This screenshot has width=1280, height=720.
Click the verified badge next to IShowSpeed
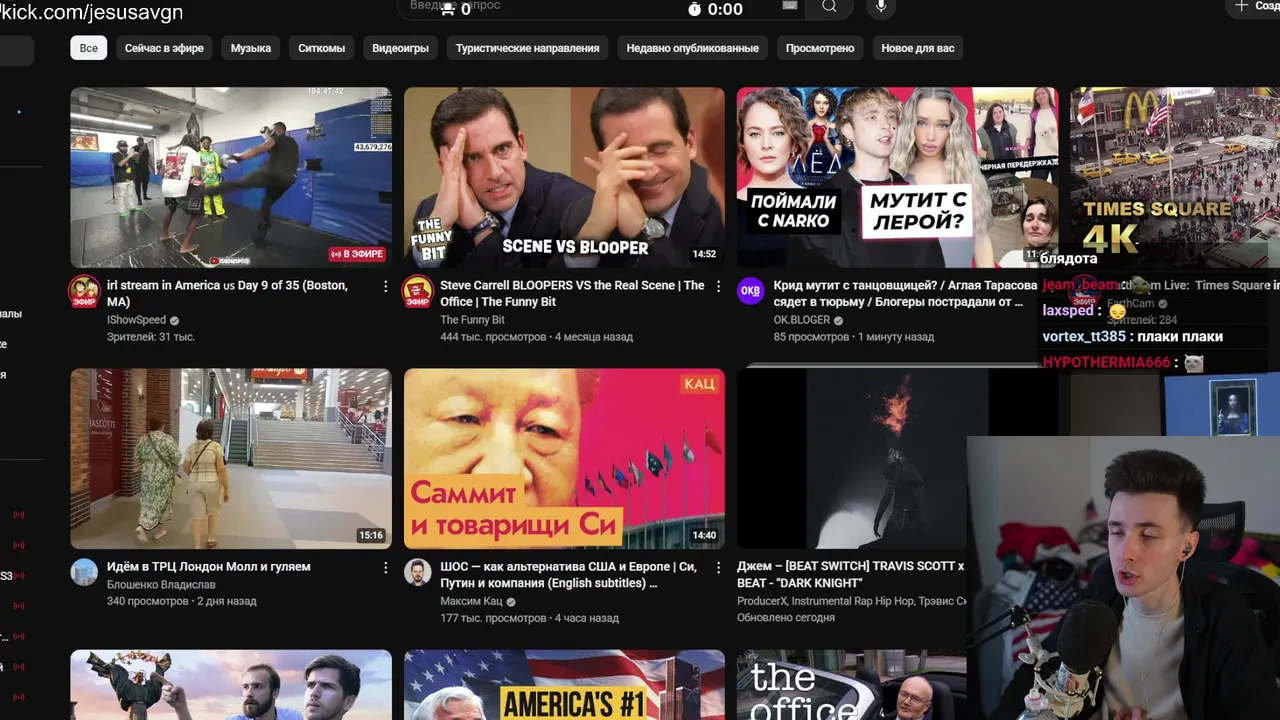(175, 321)
